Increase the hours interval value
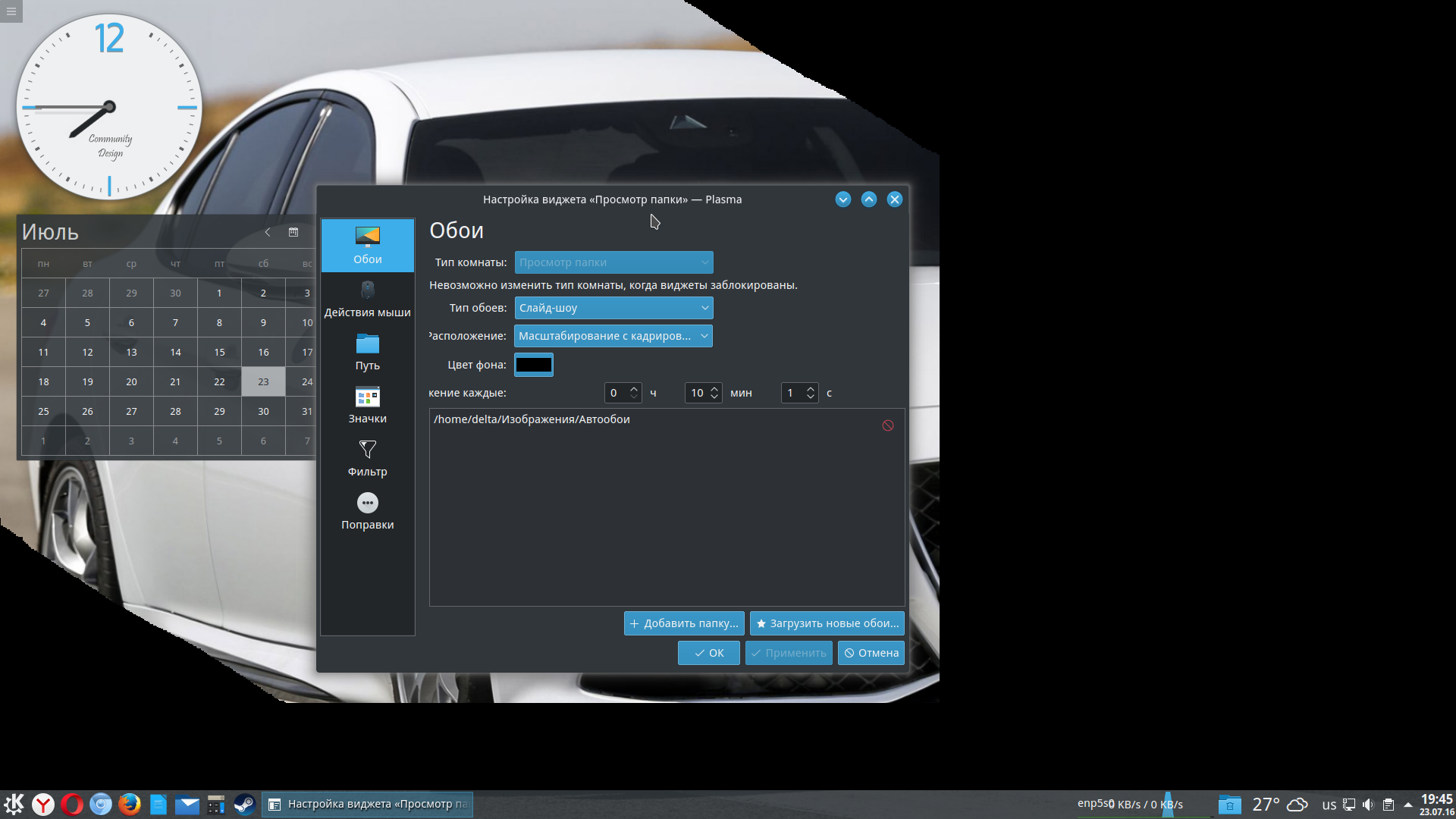This screenshot has height=819, width=1456. pos(634,388)
